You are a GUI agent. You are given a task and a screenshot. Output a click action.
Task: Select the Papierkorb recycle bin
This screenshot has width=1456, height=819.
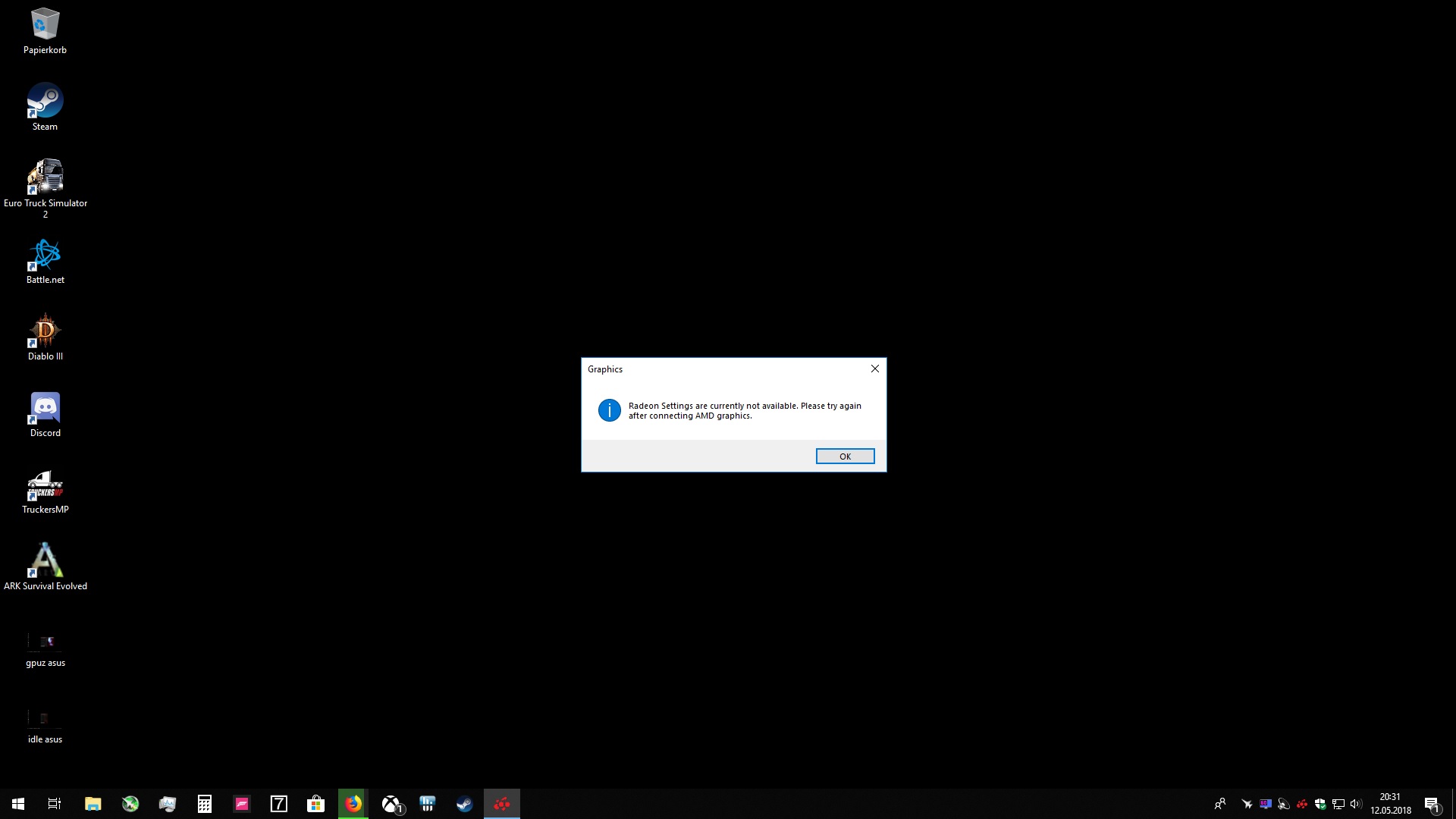(45, 25)
